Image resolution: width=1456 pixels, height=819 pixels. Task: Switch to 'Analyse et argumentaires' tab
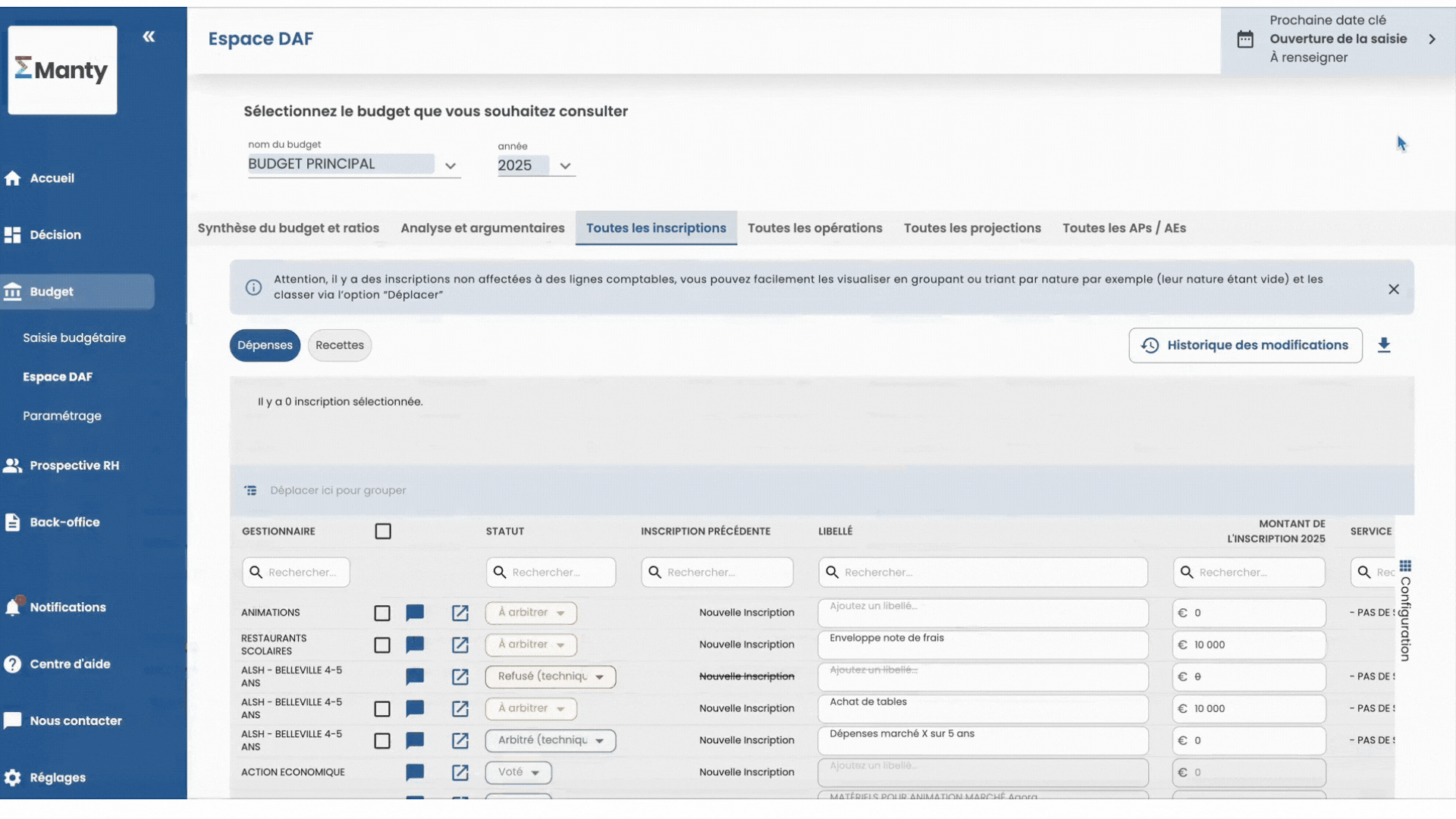[x=482, y=228]
